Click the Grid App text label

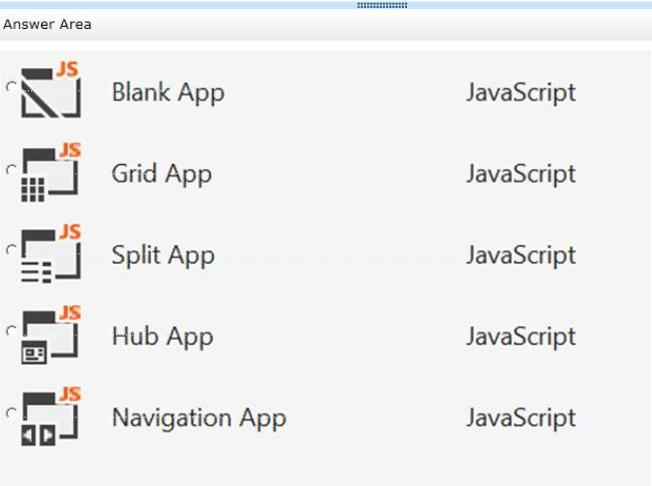tap(162, 174)
